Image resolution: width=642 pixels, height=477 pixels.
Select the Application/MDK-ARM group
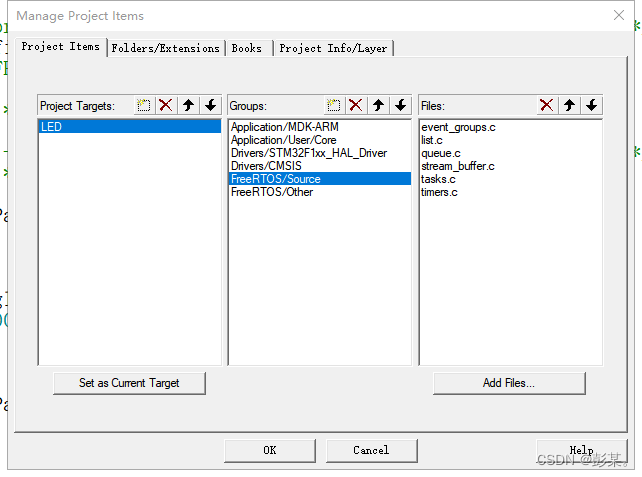click(x=320, y=127)
